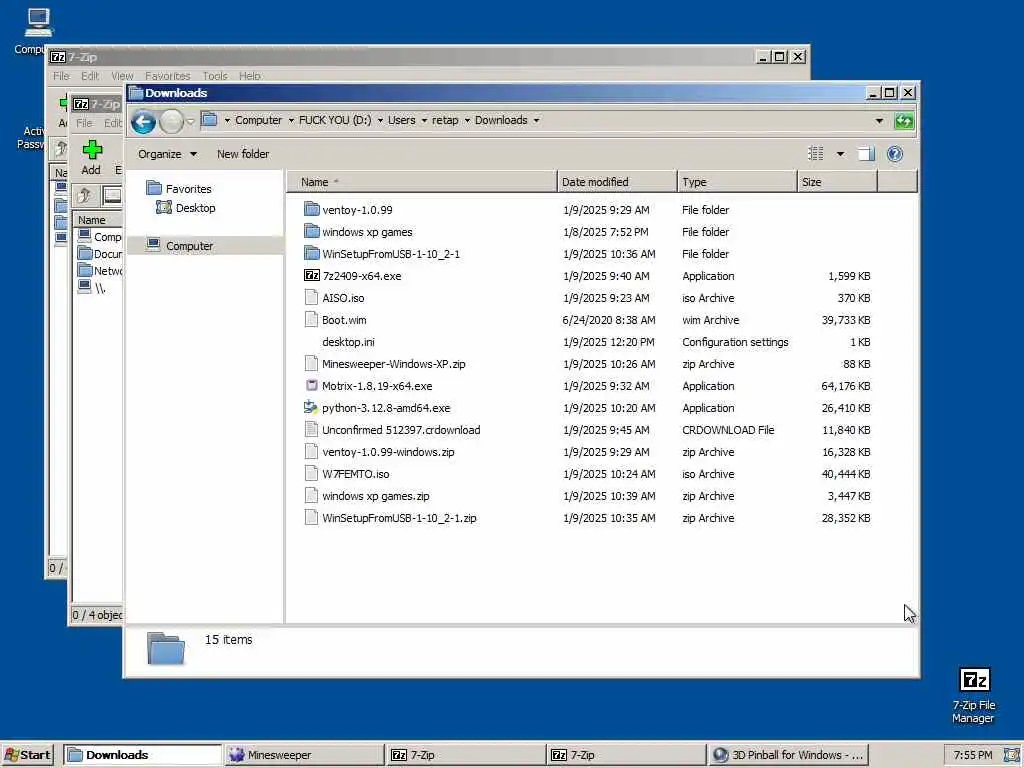1024x768 pixels.
Task: Click the 7-Zip File Manager desktop icon
Action: pos(974,696)
